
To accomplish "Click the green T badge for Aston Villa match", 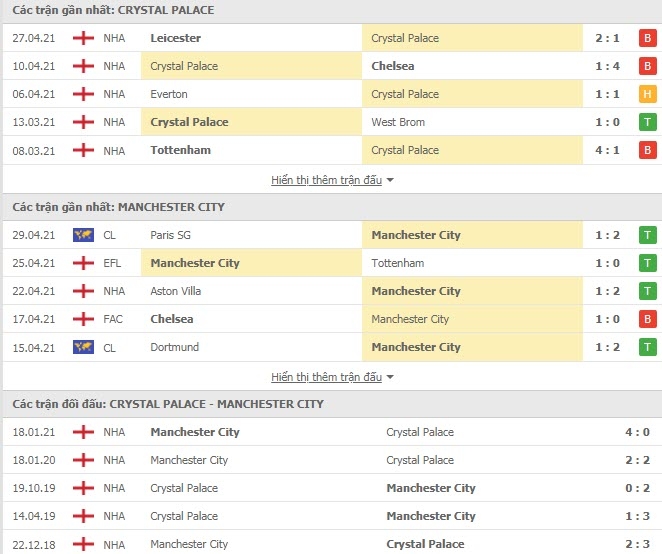I will [647, 291].
